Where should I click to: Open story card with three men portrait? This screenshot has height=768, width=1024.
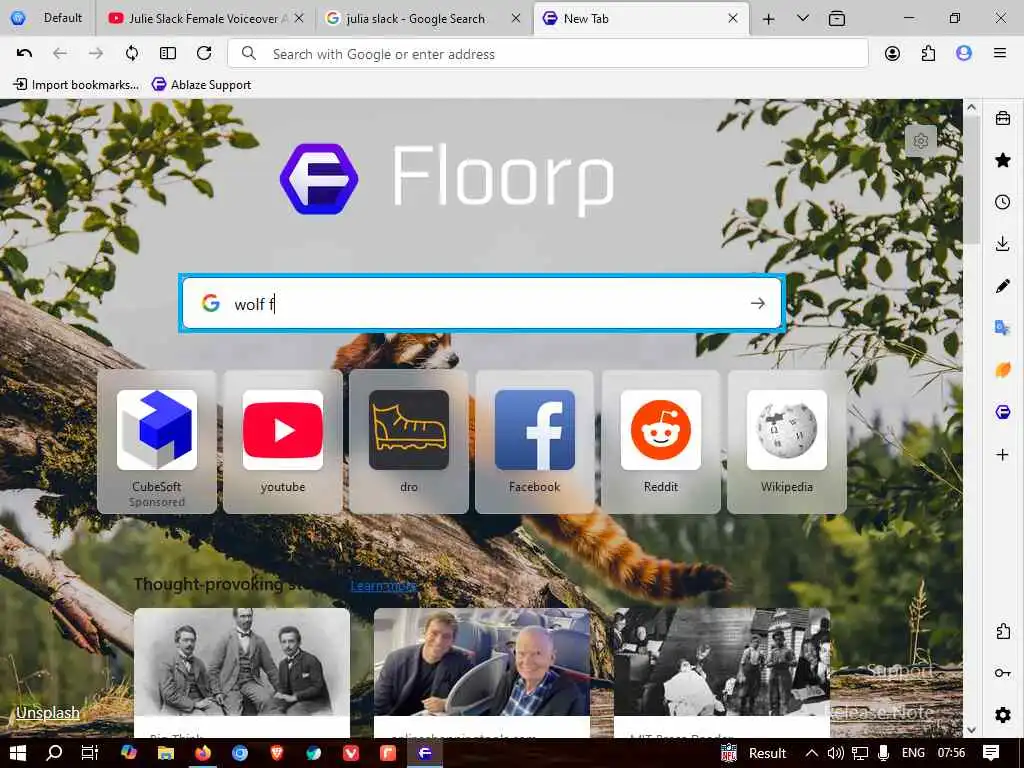[x=242, y=673]
